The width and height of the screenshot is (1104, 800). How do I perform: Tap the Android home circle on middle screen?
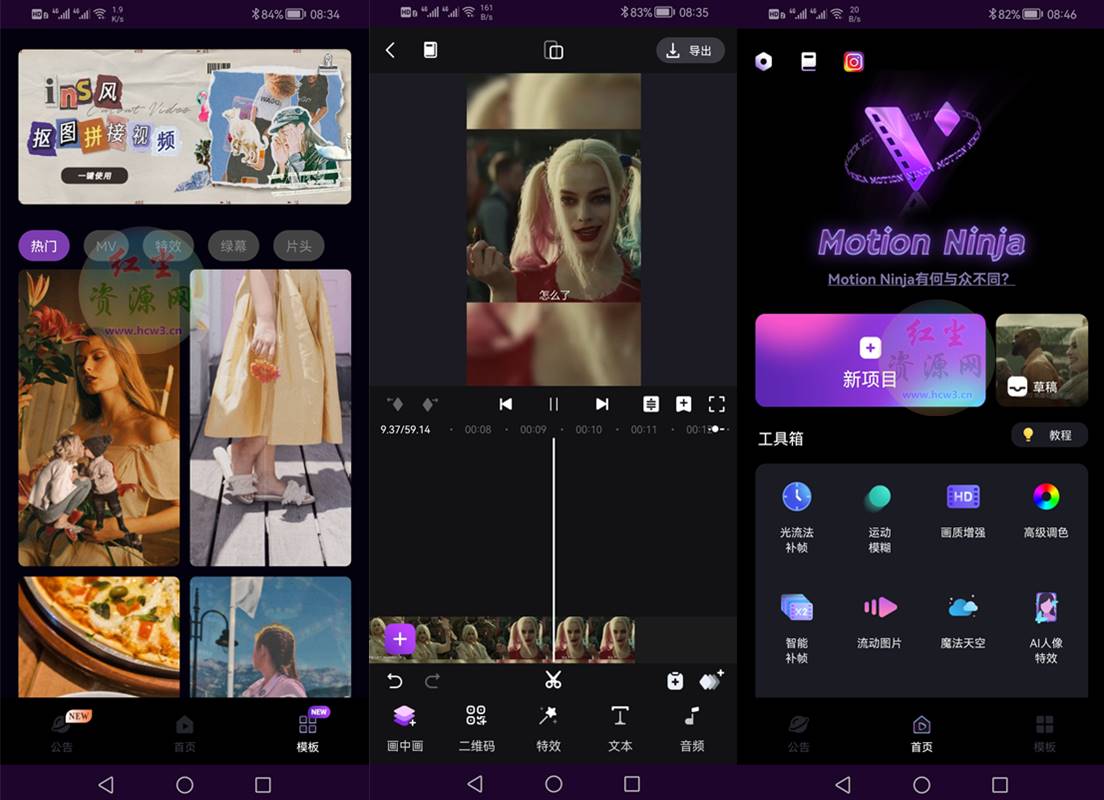[553, 784]
